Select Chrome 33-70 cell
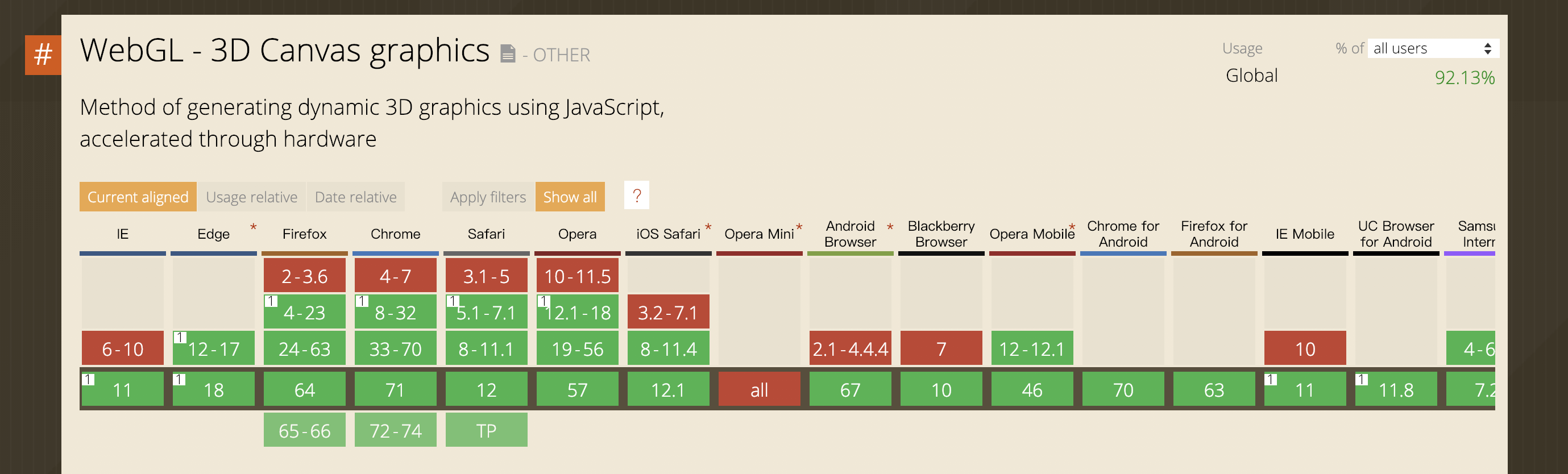1568x474 pixels. click(395, 348)
